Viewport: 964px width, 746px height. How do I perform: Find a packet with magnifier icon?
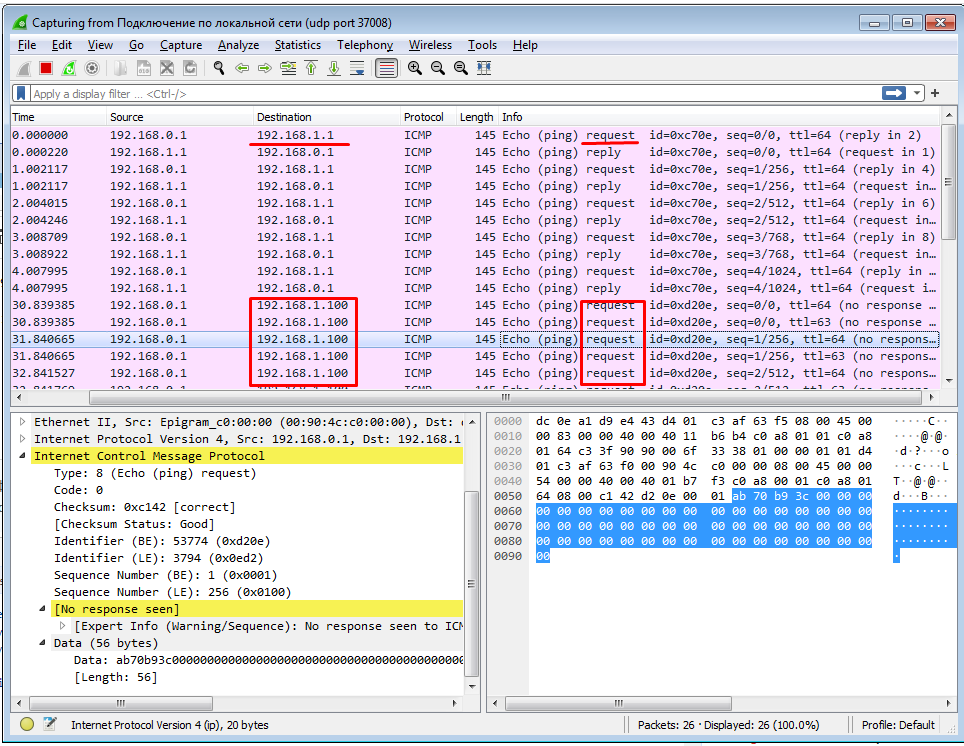219,68
